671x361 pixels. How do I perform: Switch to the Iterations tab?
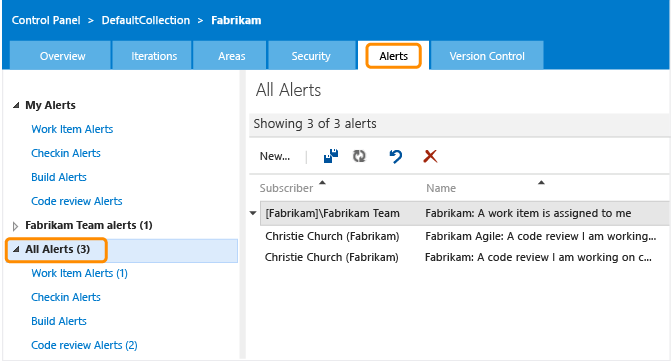[152, 56]
